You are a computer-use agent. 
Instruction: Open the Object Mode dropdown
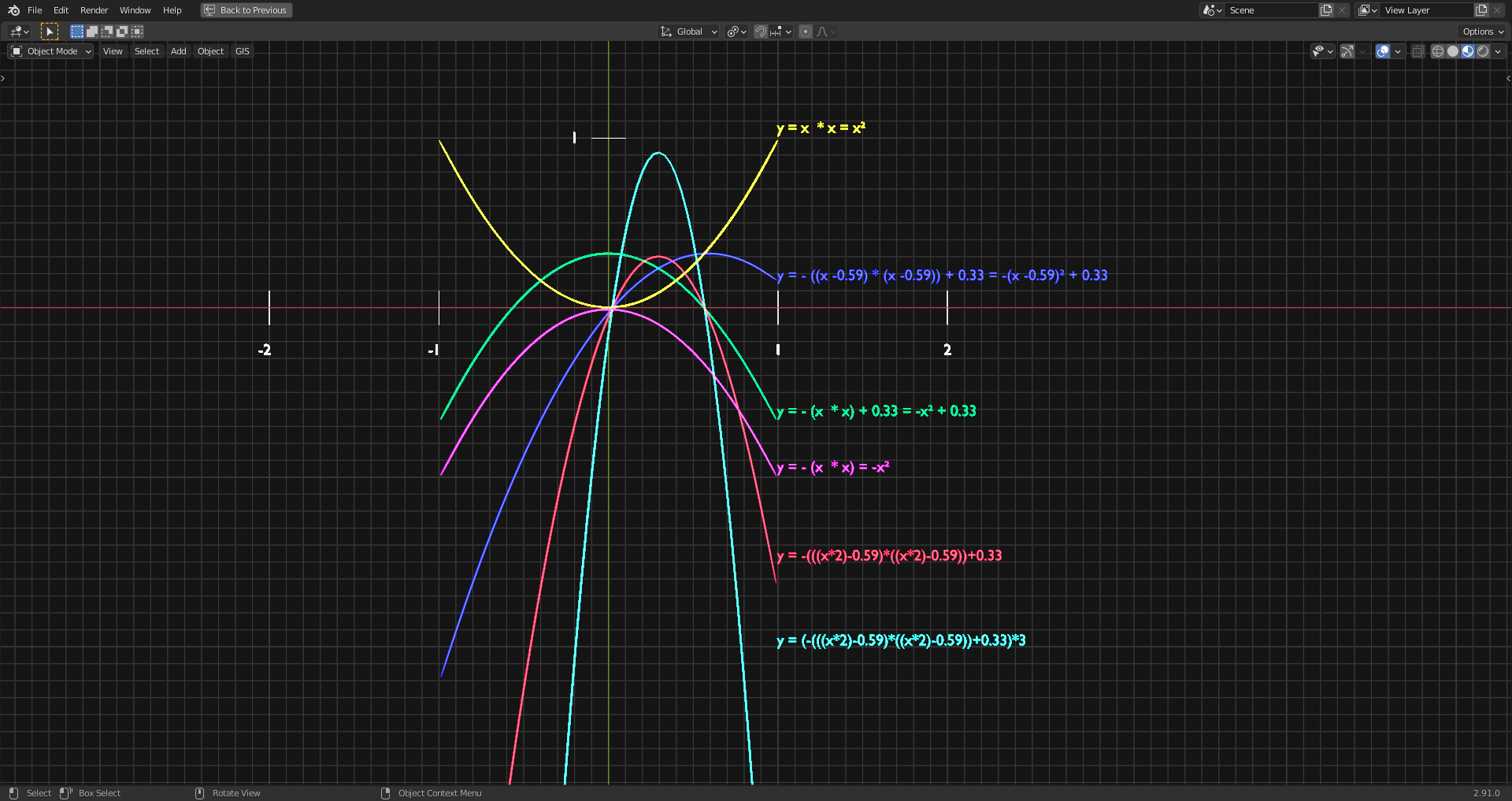pos(50,50)
